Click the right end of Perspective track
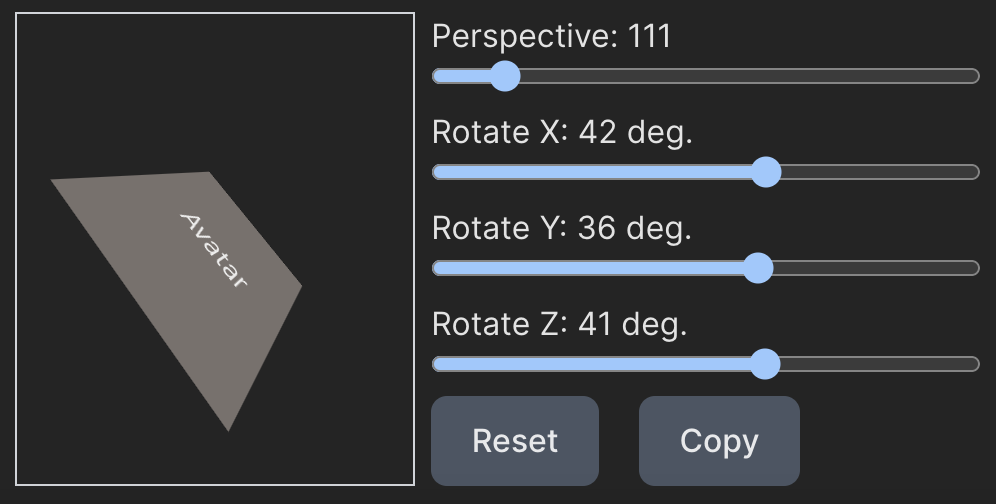 (x=974, y=76)
